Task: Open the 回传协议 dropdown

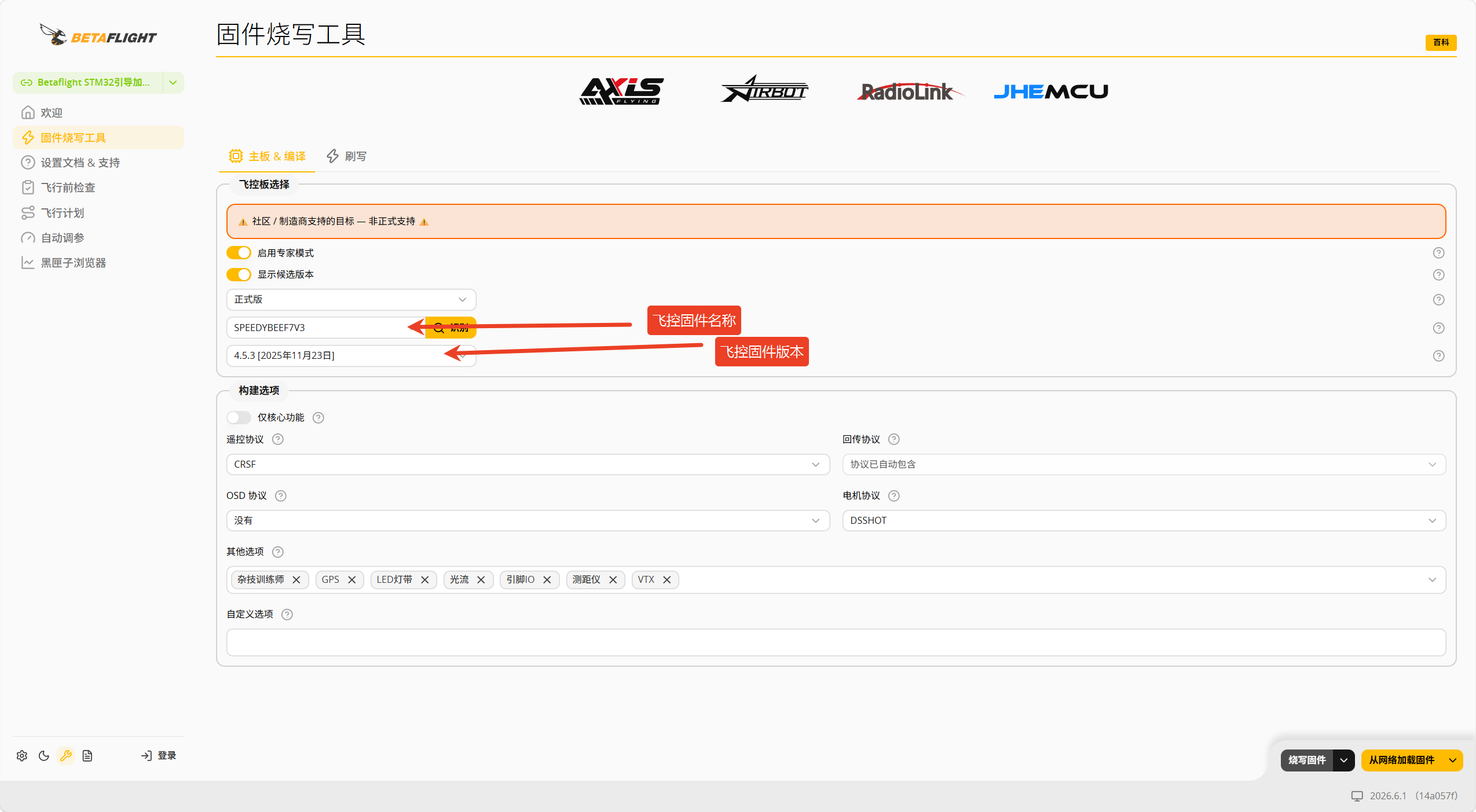Action: coord(1144,465)
